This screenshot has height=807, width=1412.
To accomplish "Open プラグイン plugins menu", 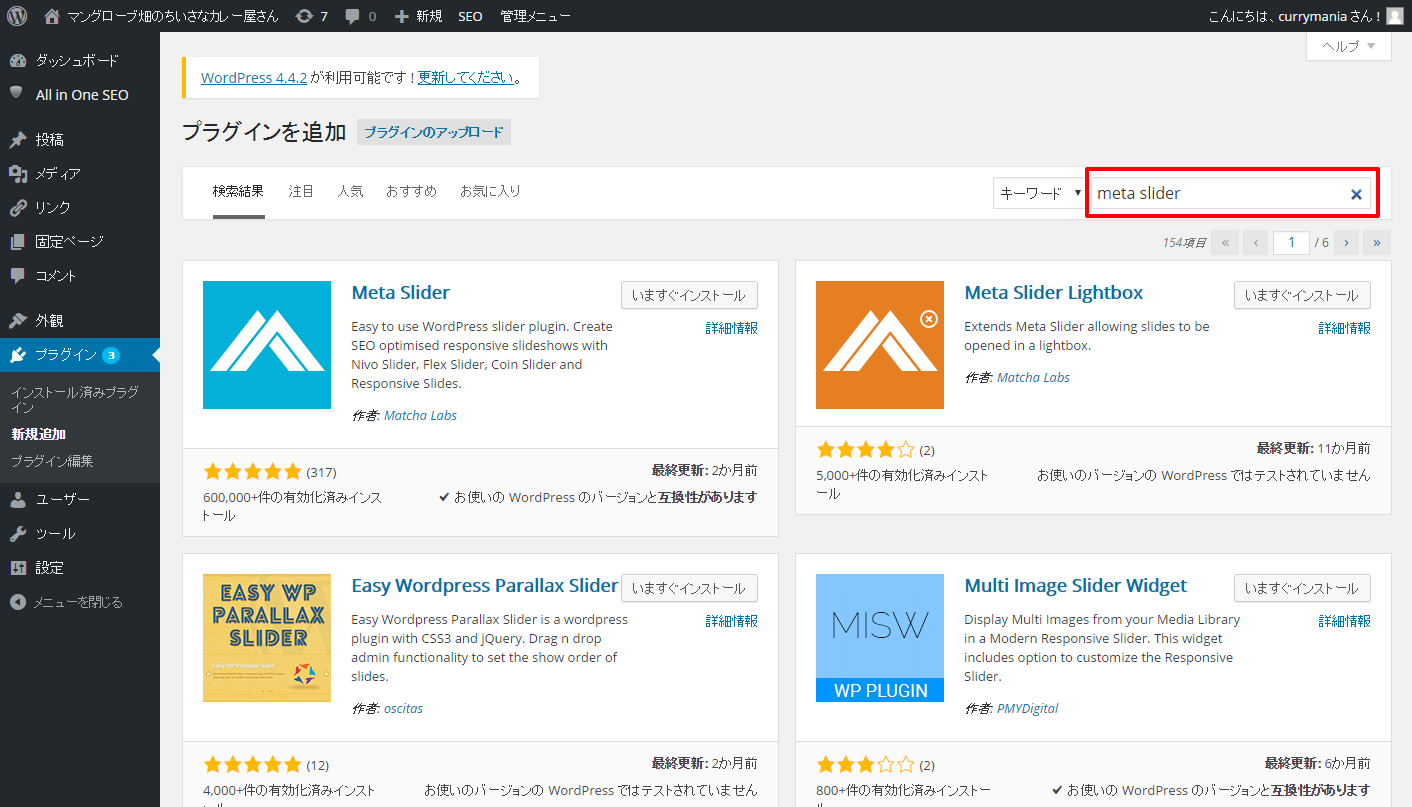I will coord(80,355).
